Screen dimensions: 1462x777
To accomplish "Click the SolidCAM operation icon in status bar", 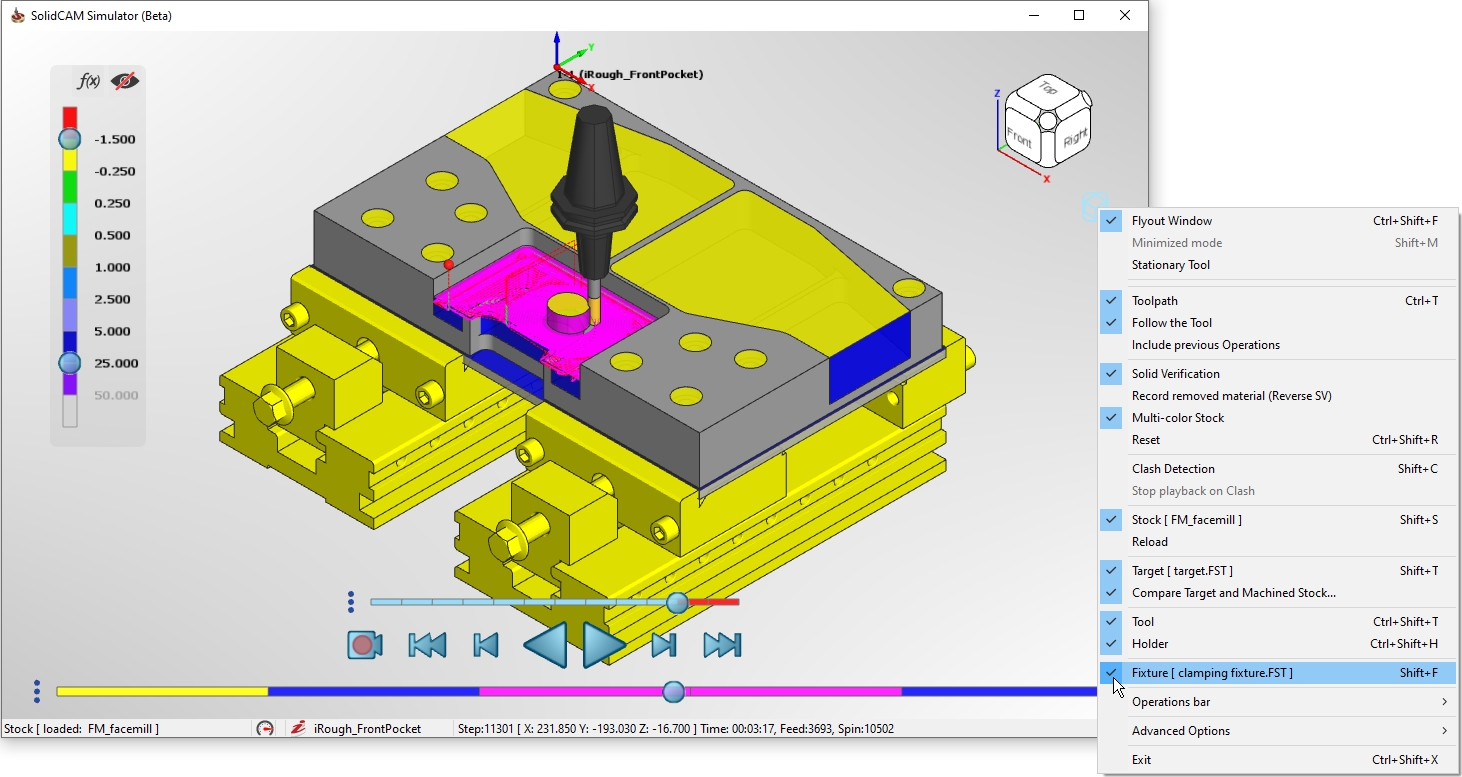I will [297, 729].
